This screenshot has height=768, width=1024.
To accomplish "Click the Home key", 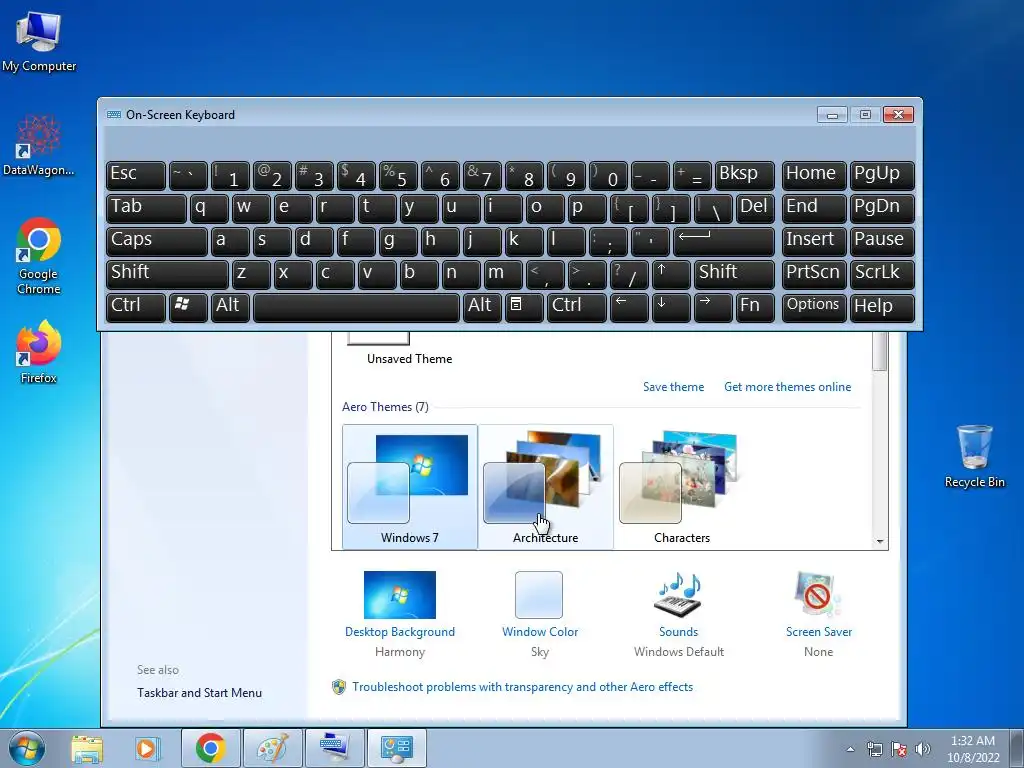I will [x=814, y=176].
